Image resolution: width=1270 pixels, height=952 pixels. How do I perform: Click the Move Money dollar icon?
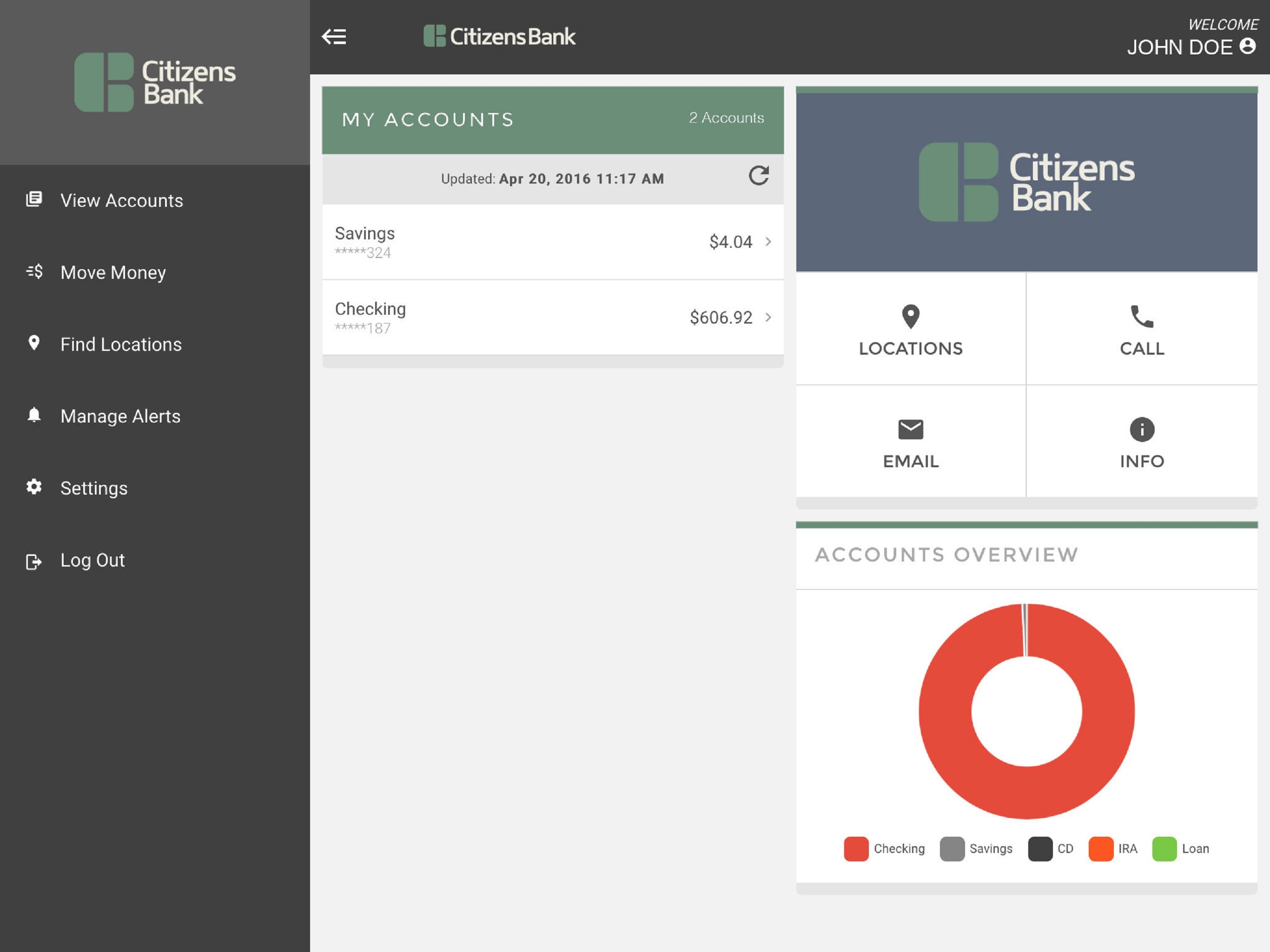pos(34,271)
